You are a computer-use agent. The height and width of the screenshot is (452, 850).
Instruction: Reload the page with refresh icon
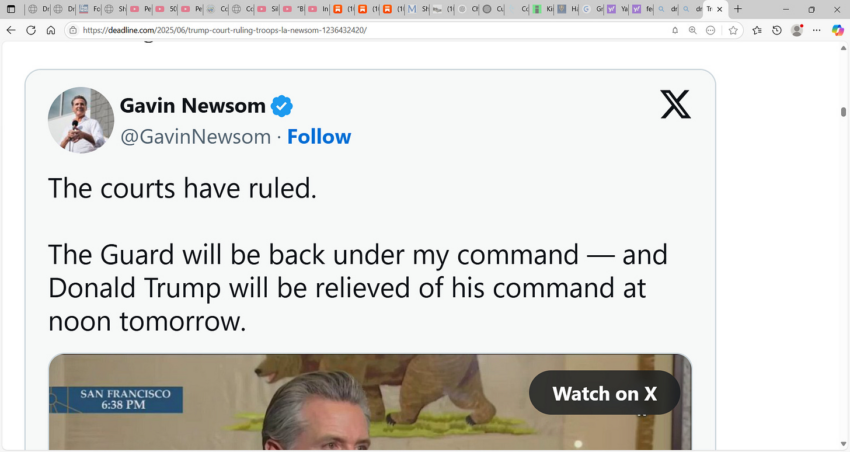(x=31, y=30)
